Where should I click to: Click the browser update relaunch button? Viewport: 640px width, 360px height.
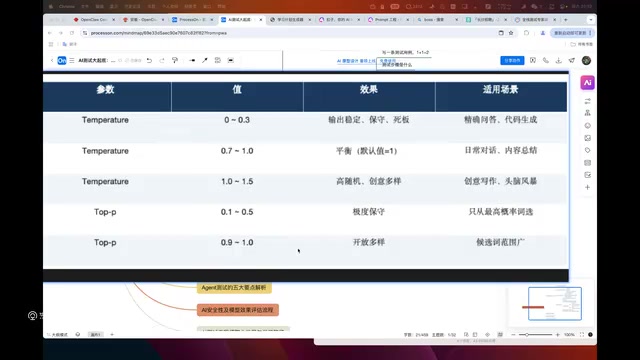coord(571,33)
